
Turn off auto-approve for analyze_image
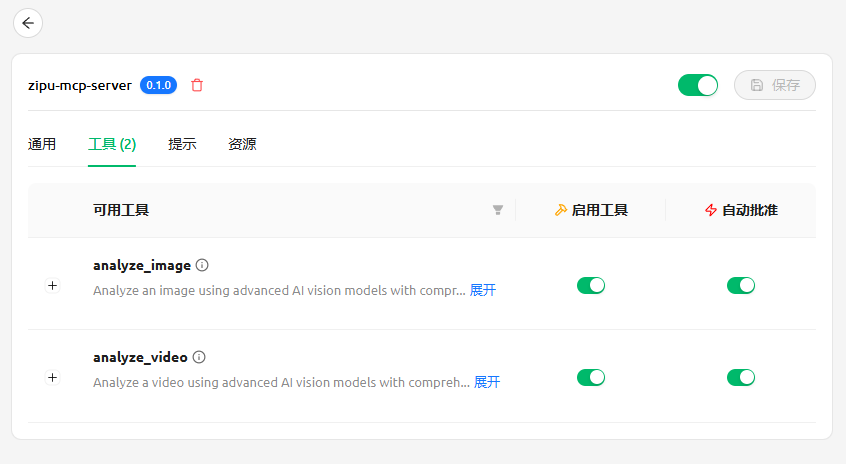point(741,285)
